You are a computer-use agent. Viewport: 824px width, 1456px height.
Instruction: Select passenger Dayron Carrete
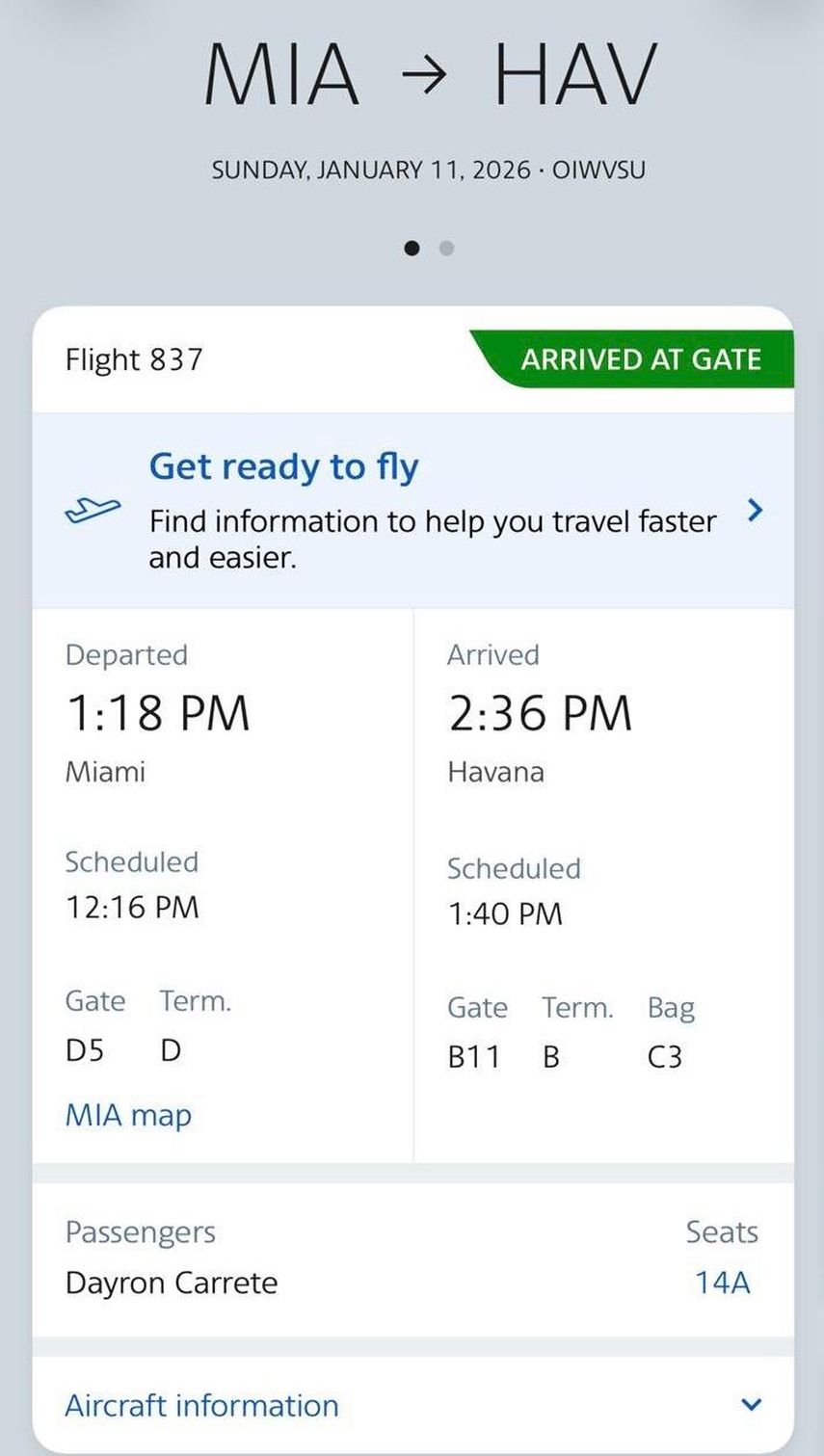coord(172,1283)
